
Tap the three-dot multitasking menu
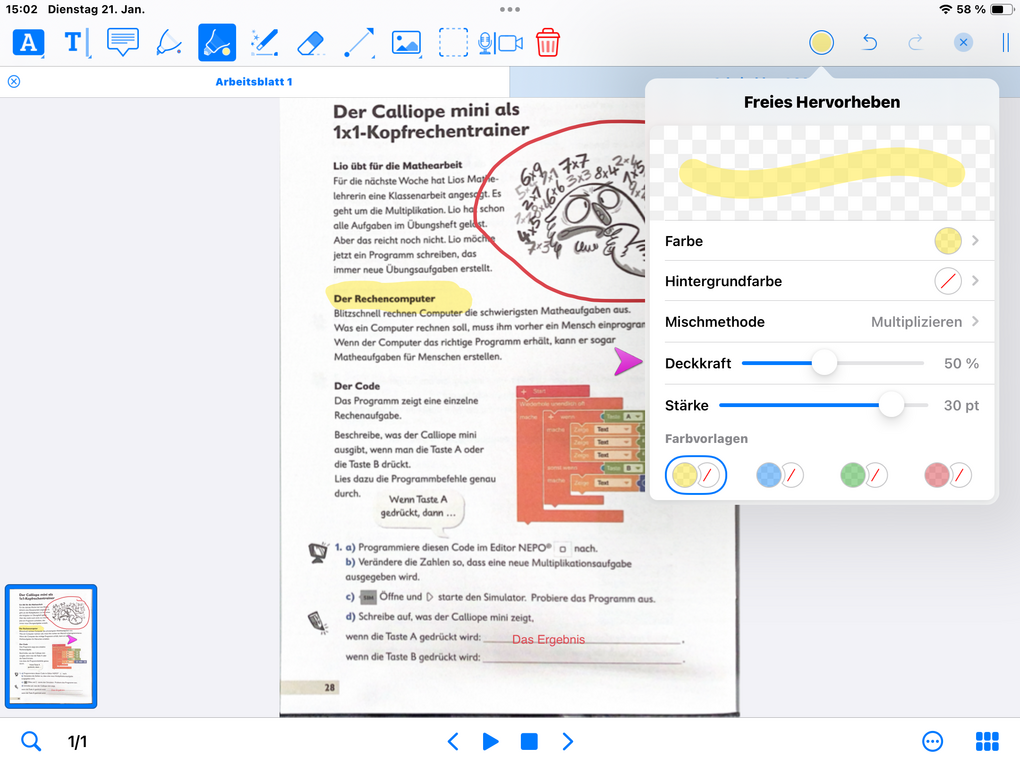pos(510,9)
